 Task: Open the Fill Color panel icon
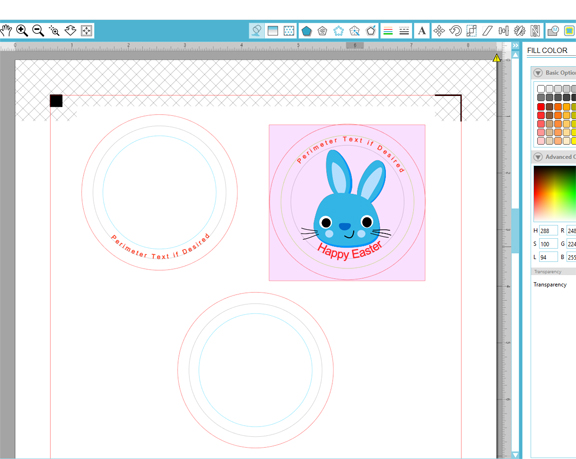tap(256, 30)
